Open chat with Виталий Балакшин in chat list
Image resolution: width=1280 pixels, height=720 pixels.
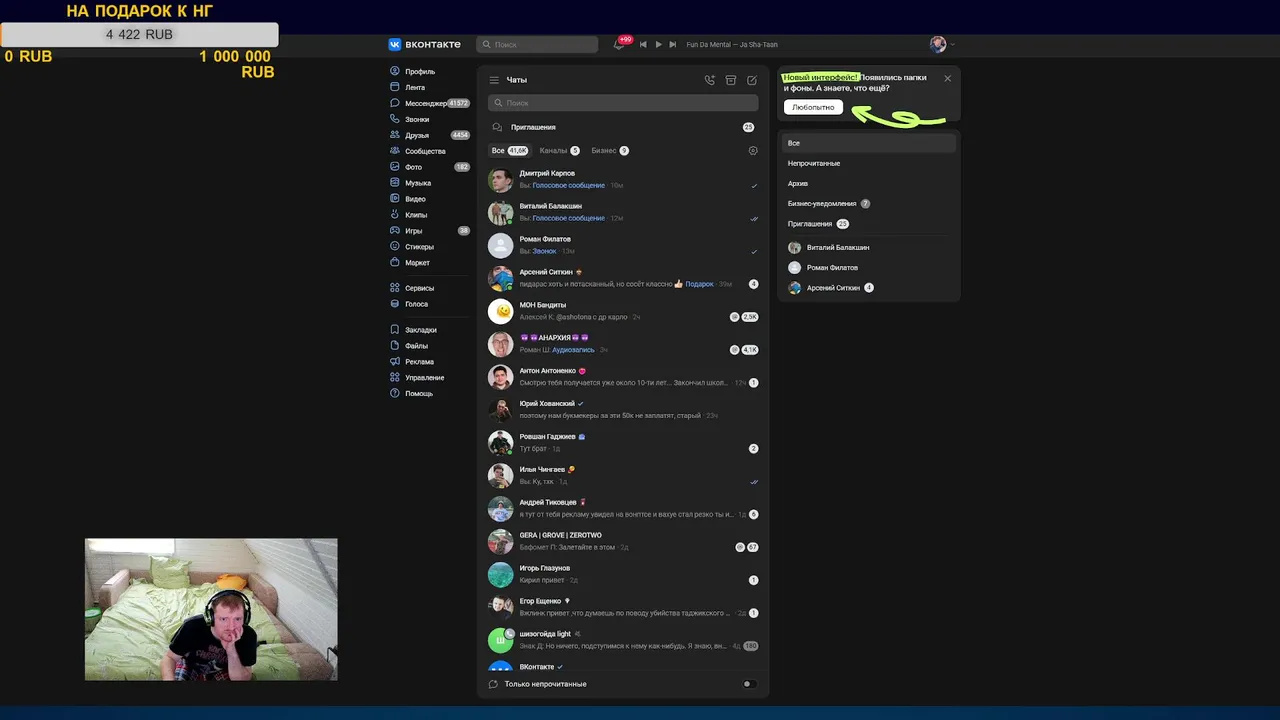click(x=623, y=213)
